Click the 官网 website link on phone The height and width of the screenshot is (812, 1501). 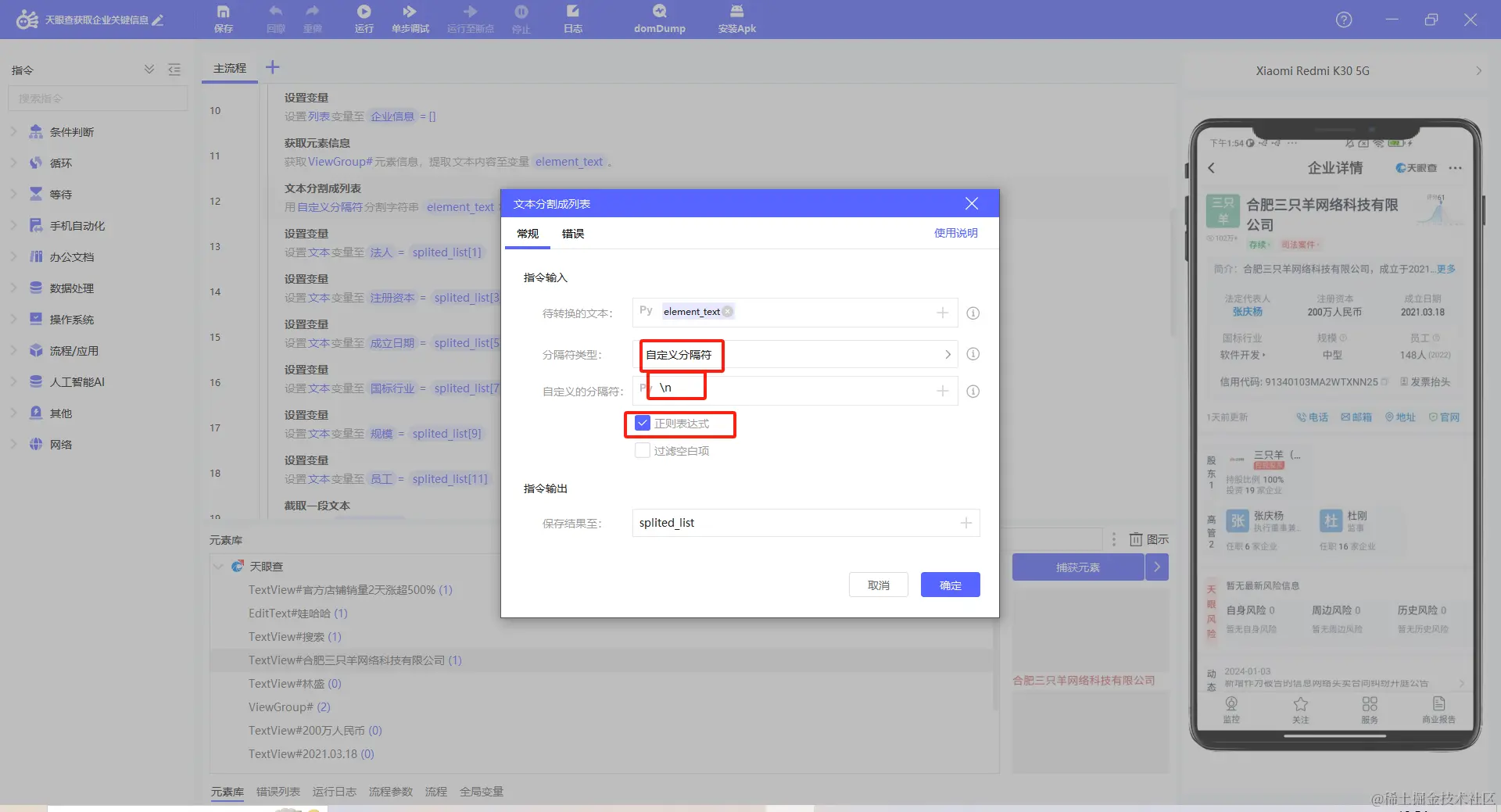tap(1444, 417)
